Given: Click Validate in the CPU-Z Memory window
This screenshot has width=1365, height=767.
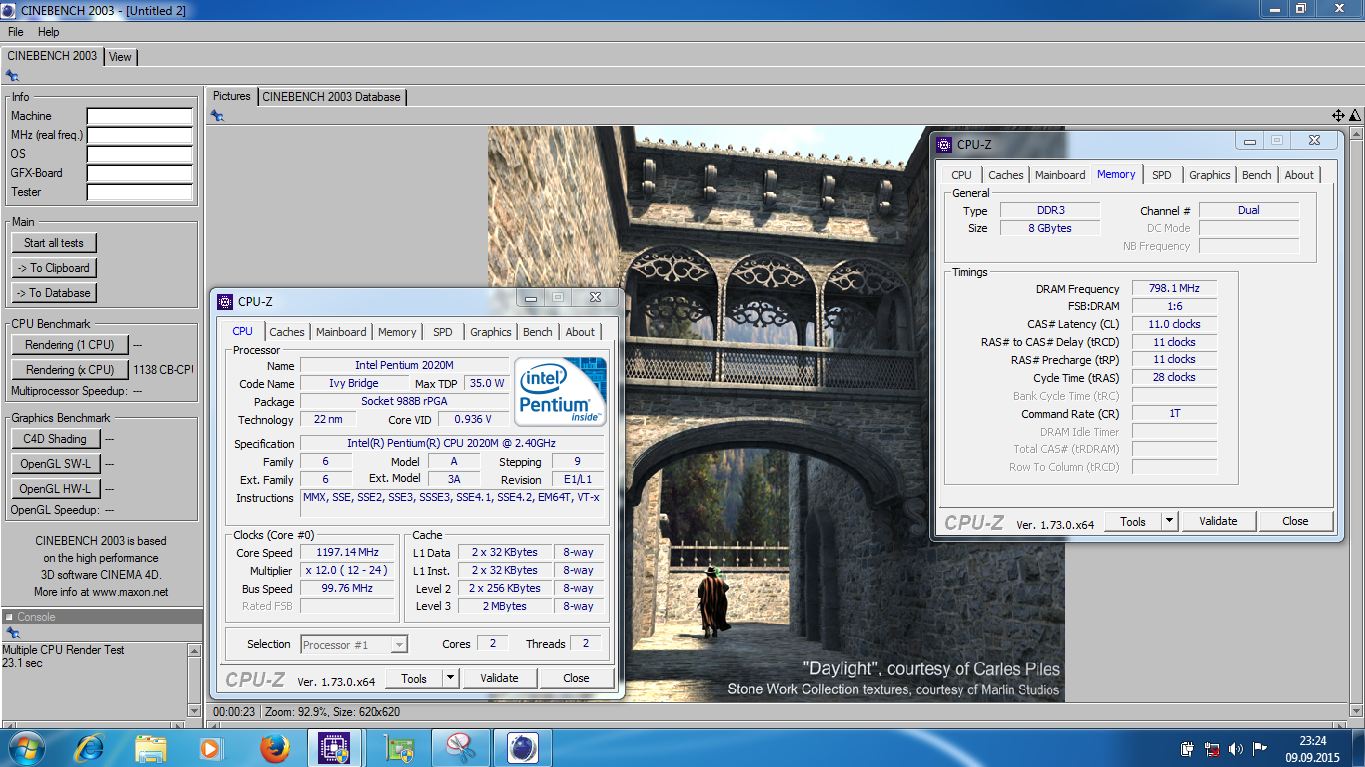Looking at the screenshot, I should (1218, 521).
